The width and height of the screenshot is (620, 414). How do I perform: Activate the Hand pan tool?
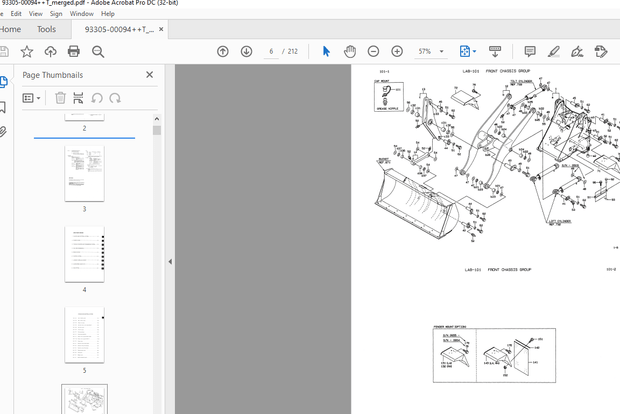350,51
